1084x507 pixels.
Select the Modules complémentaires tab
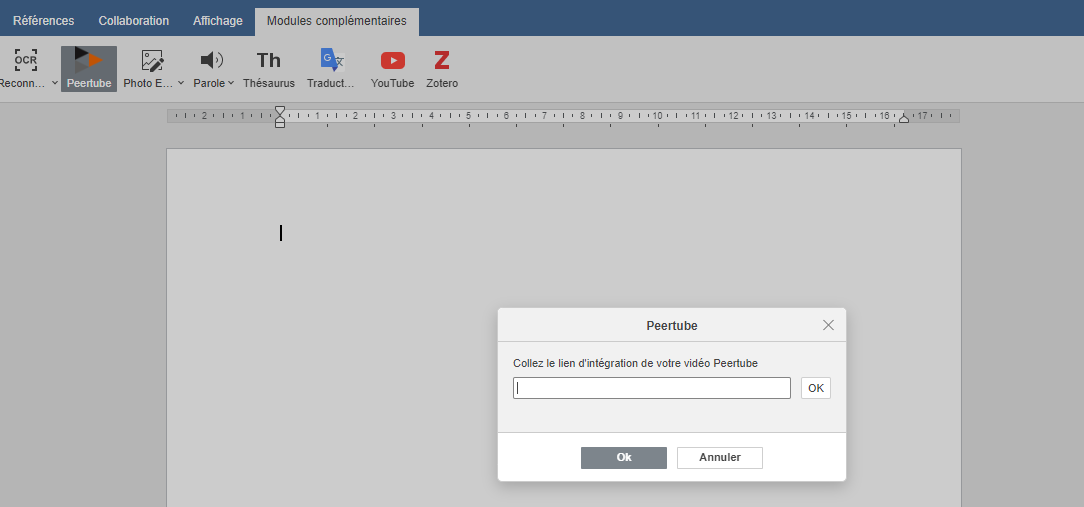337,21
